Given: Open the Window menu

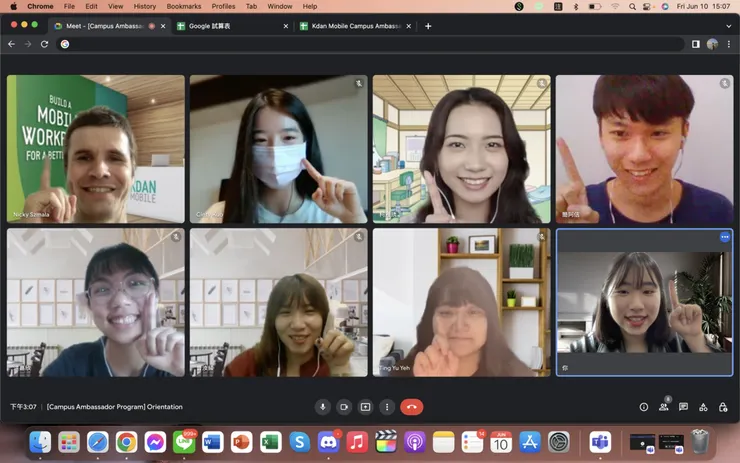Looking at the screenshot, I should click(279, 6).
